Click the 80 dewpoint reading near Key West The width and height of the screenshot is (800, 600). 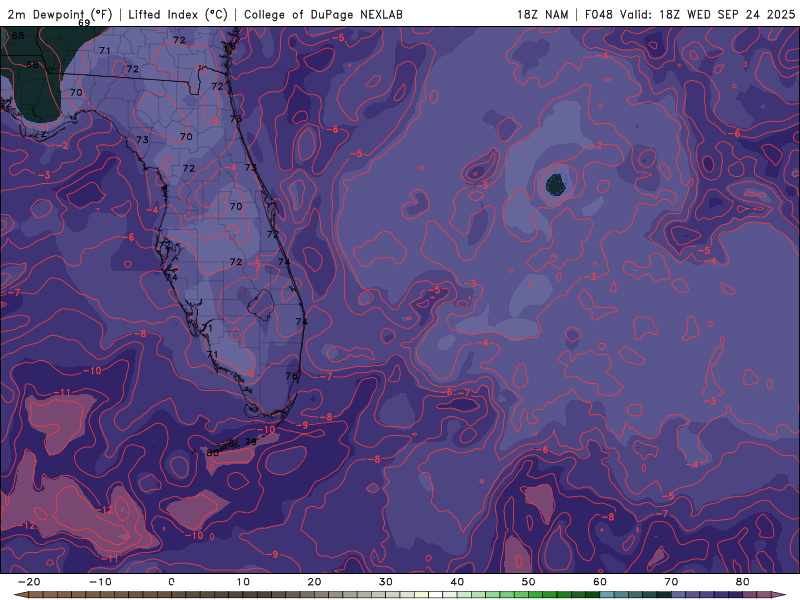pyautogui.click(x=213, y=453)
